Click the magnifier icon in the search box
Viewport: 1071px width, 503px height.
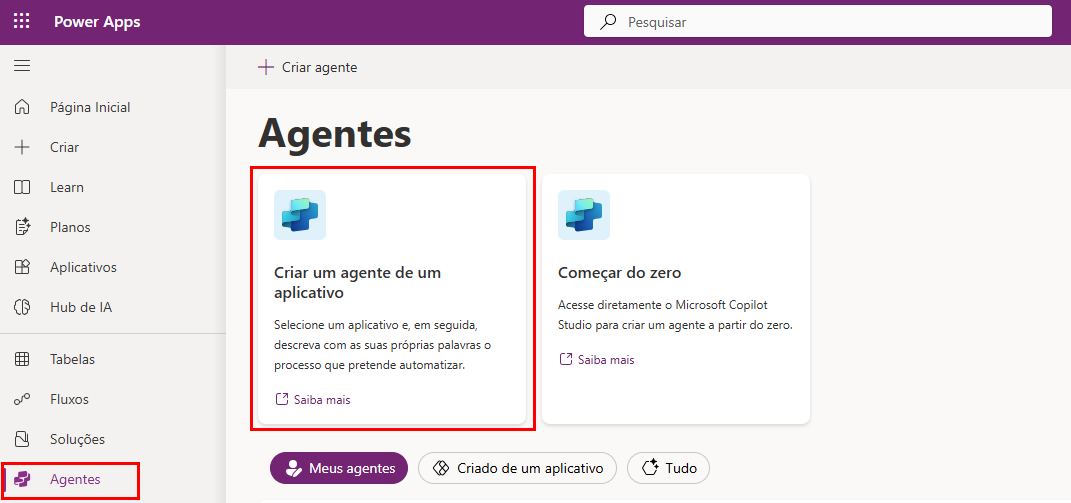coord(607,22)
